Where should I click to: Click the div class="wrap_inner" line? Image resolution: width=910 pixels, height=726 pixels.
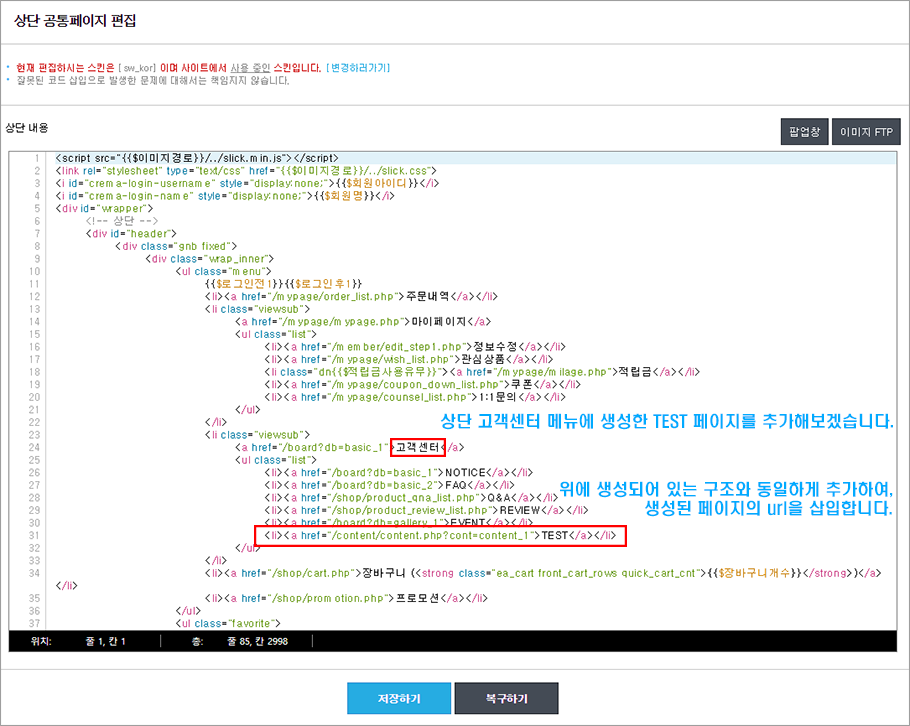pyautogui.click(x=210, y=259)
